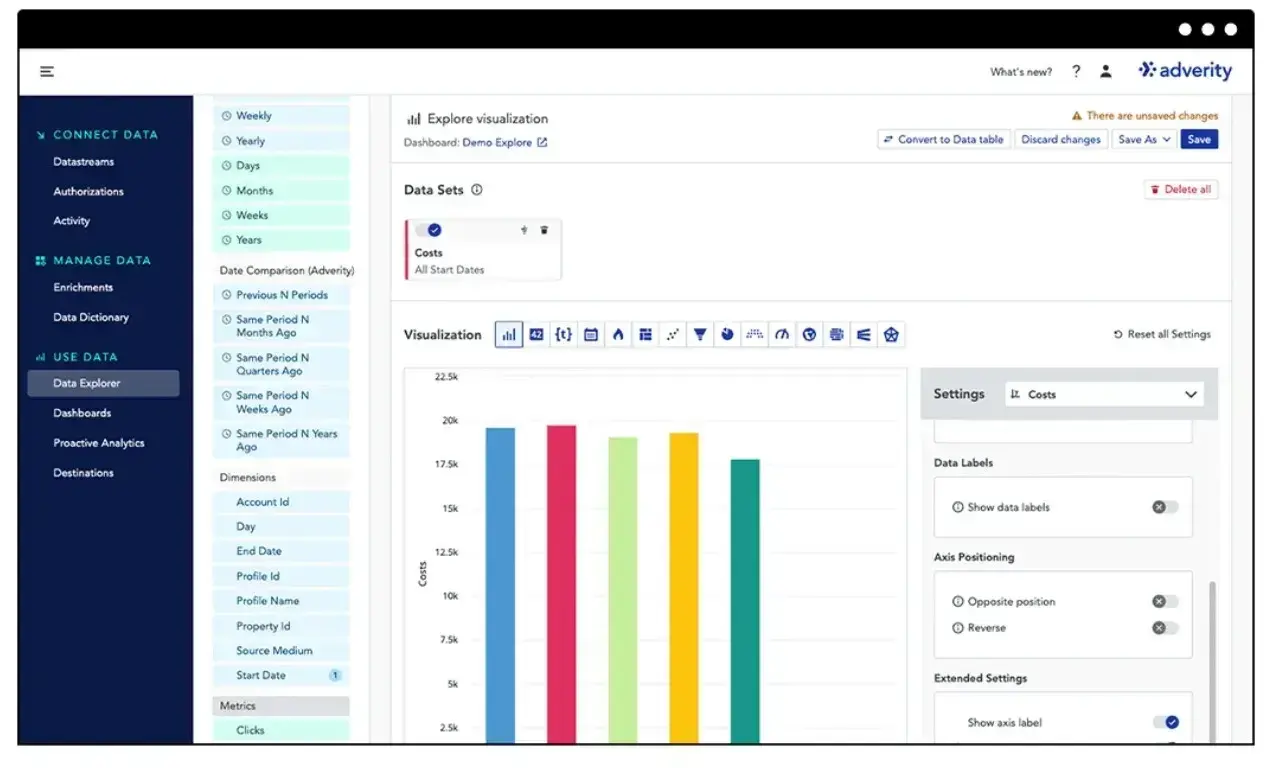Select Previous N Periods comparison
1276x768 pixels.
click(282, 295)
